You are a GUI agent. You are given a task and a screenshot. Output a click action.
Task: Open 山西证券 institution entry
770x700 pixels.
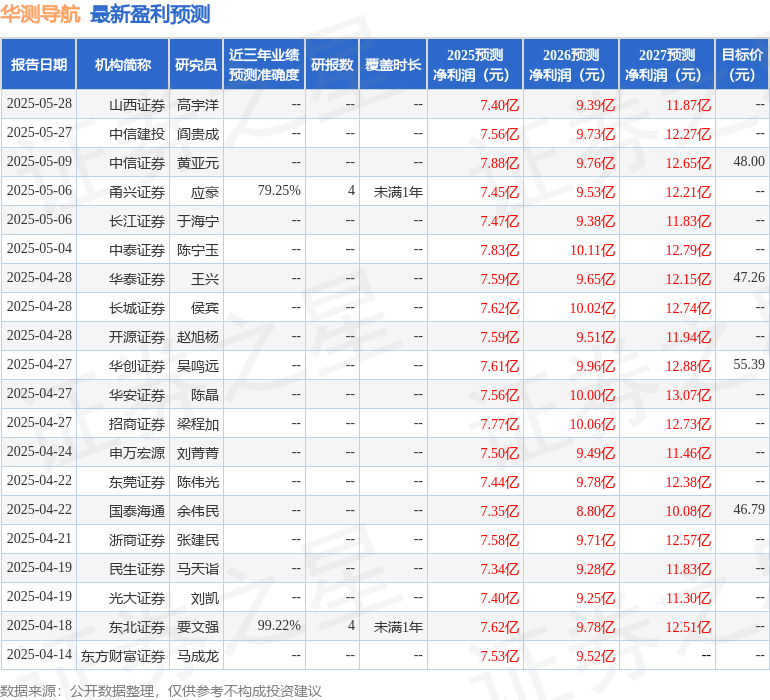pos(137,104)
